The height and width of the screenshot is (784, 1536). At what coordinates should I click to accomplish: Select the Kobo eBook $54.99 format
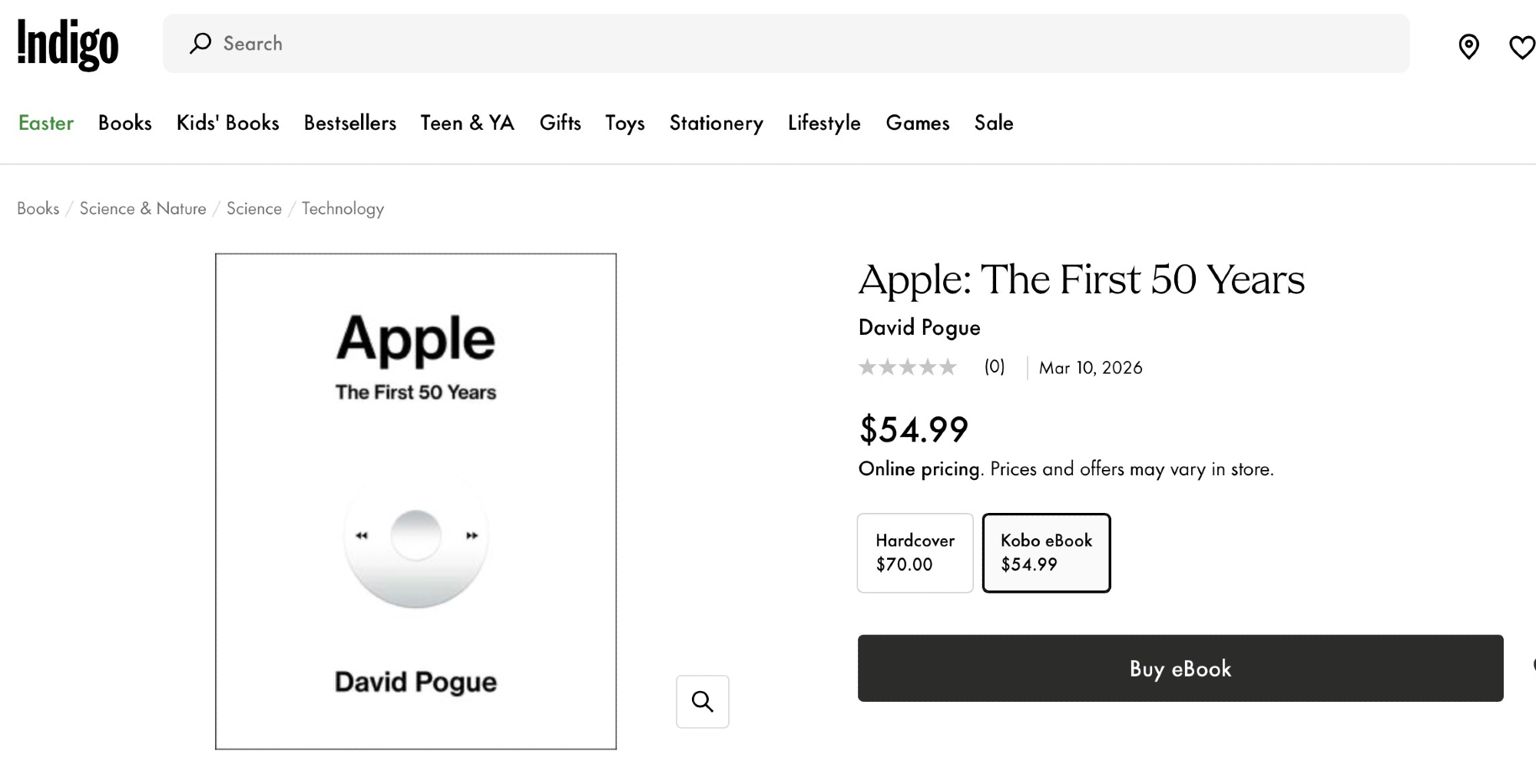click(1046, 553)
